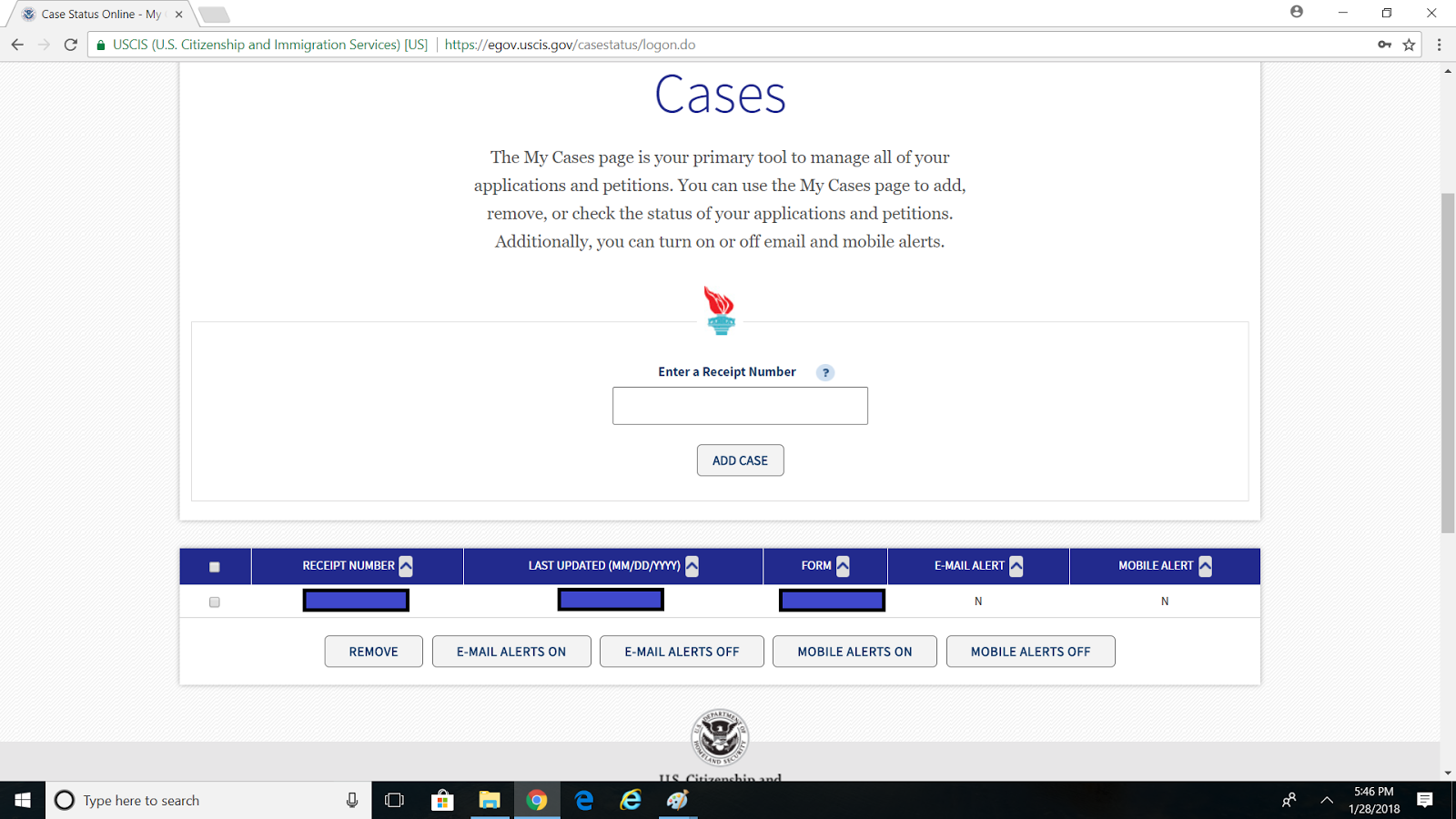Open Microsoft Edge from taskbar
This screenshot has width=1456, height=819.
(x=584, y=800)
